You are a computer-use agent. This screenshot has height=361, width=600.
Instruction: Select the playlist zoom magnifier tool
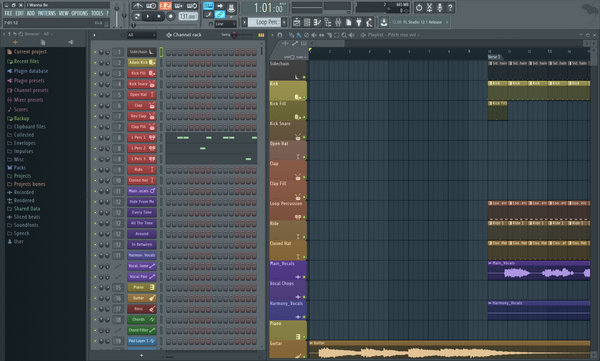click(344, 35)
